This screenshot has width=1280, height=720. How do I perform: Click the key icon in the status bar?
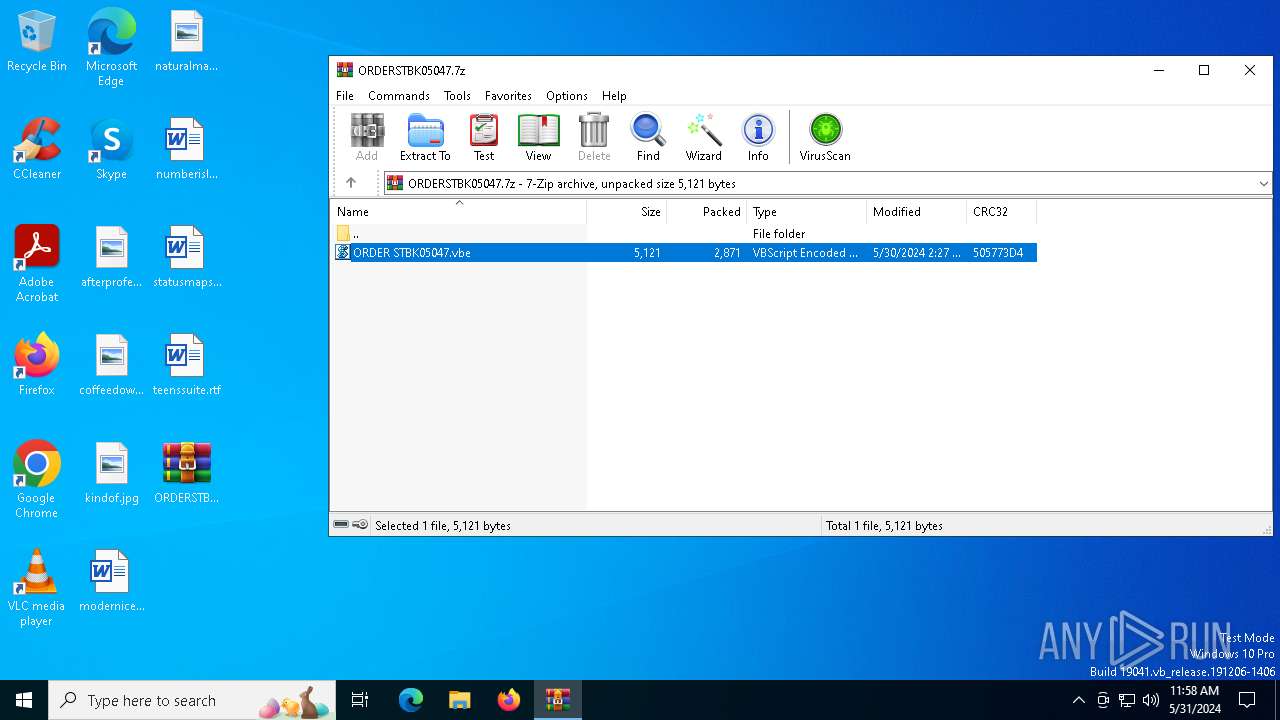(x=360, y=525)
